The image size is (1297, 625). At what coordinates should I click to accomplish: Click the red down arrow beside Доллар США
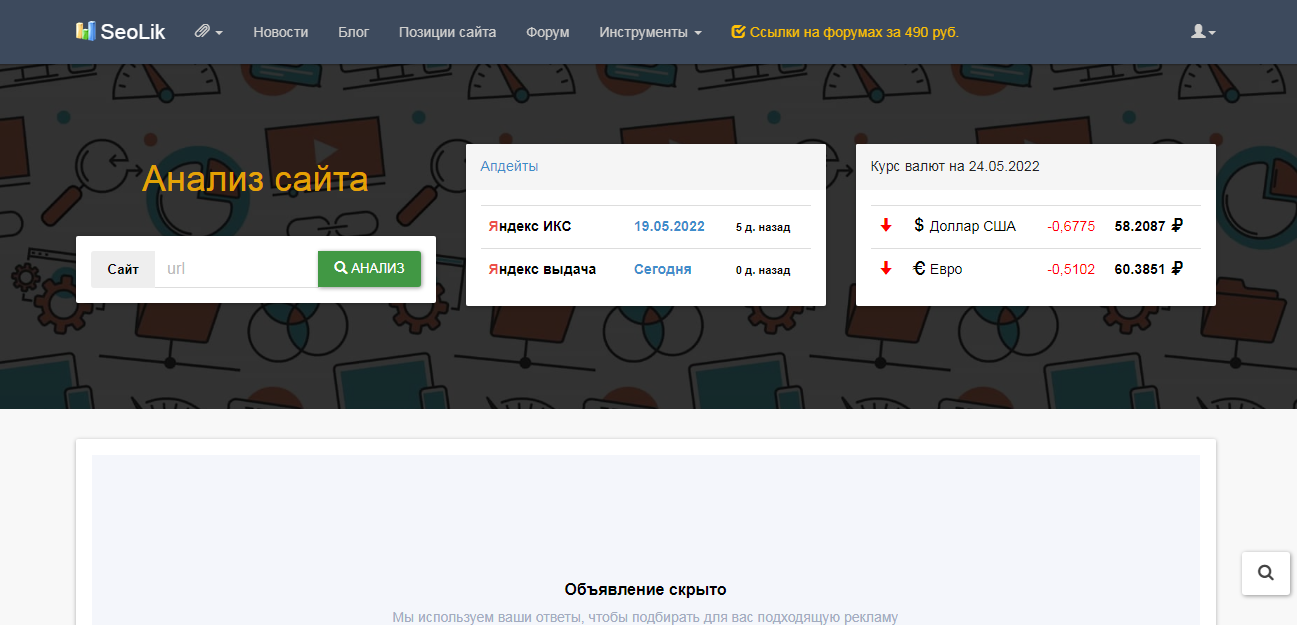point(885,226)
